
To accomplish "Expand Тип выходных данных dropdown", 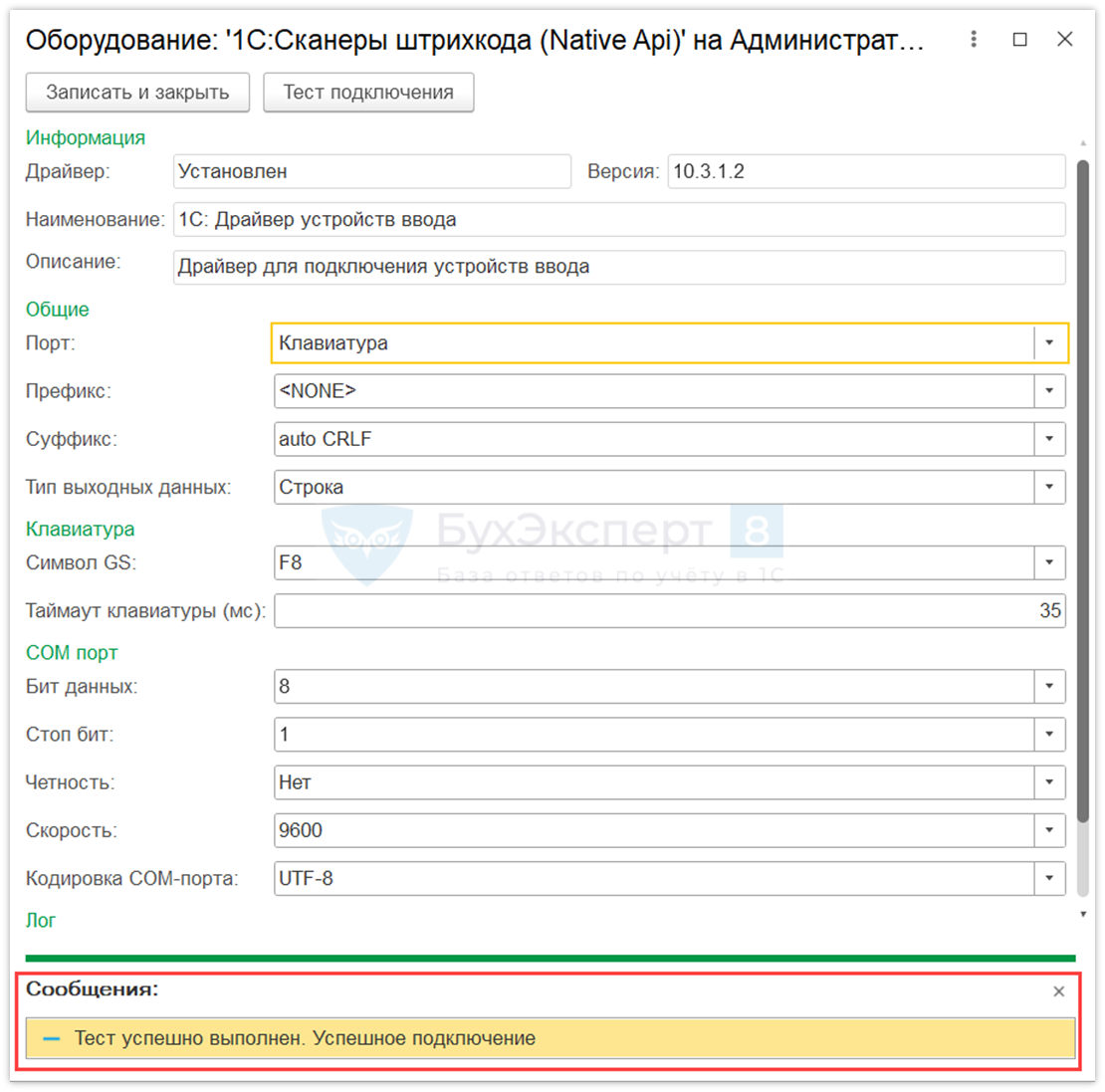I will (x=1049, y=487).
